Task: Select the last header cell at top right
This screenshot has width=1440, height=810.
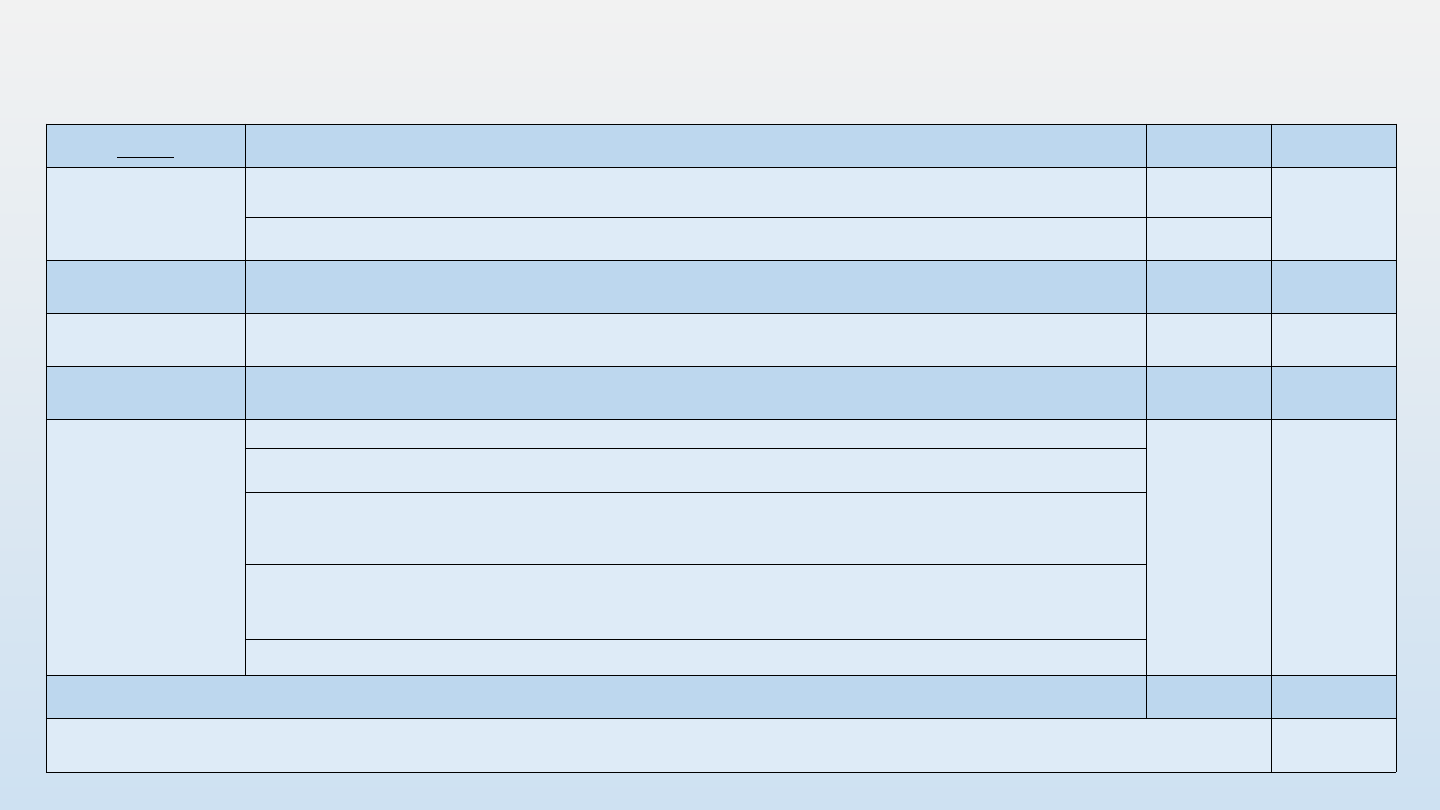Action: 1333,146
